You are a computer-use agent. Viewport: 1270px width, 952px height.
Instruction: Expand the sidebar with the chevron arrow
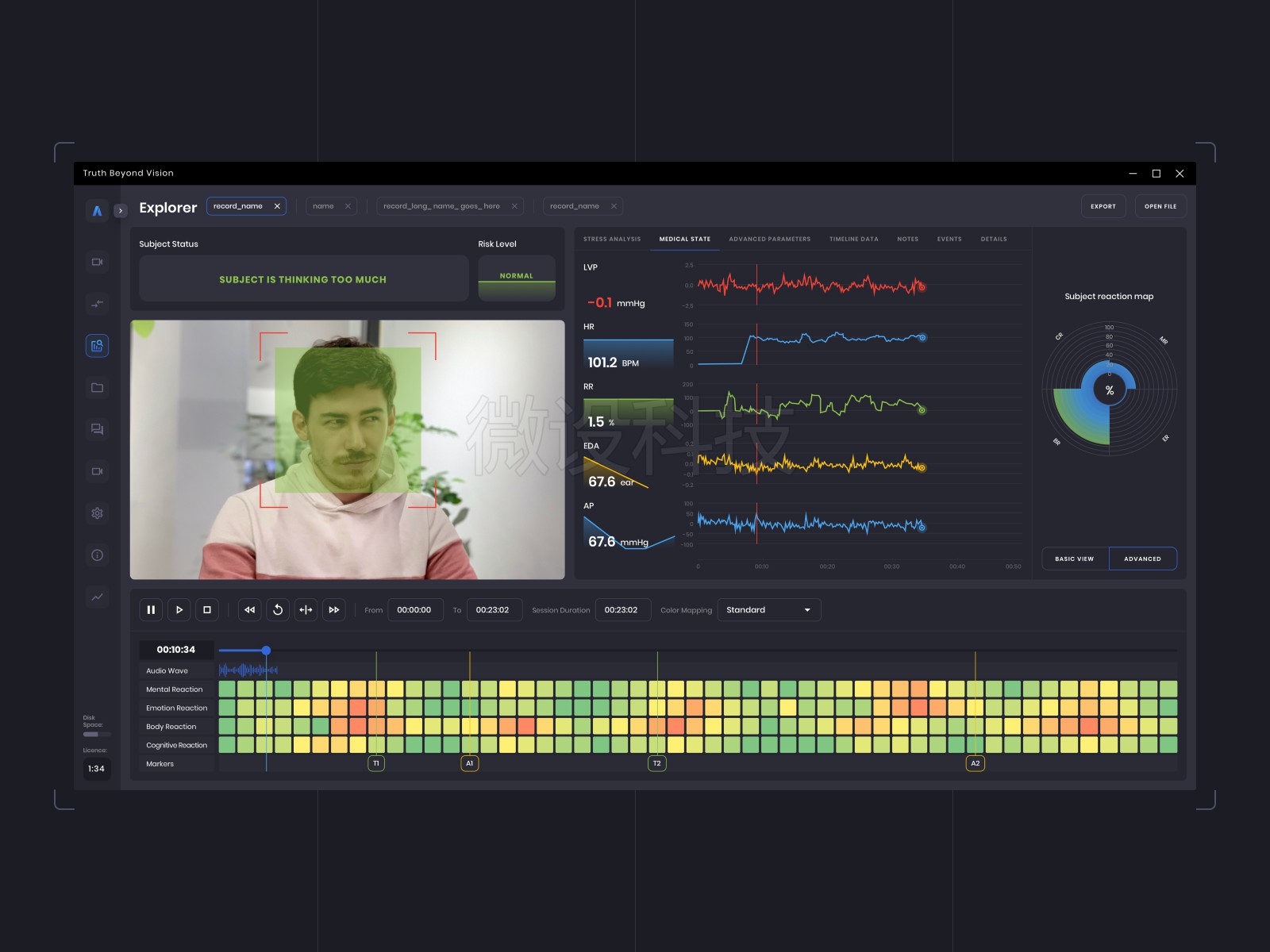point(121,211)
